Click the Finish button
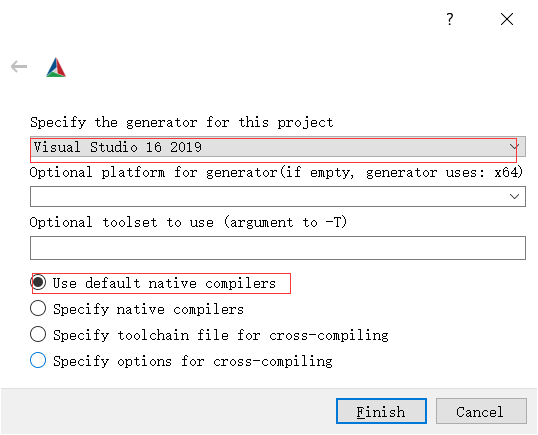The width and height of the screenshot is (538, 435). (381, 411)
